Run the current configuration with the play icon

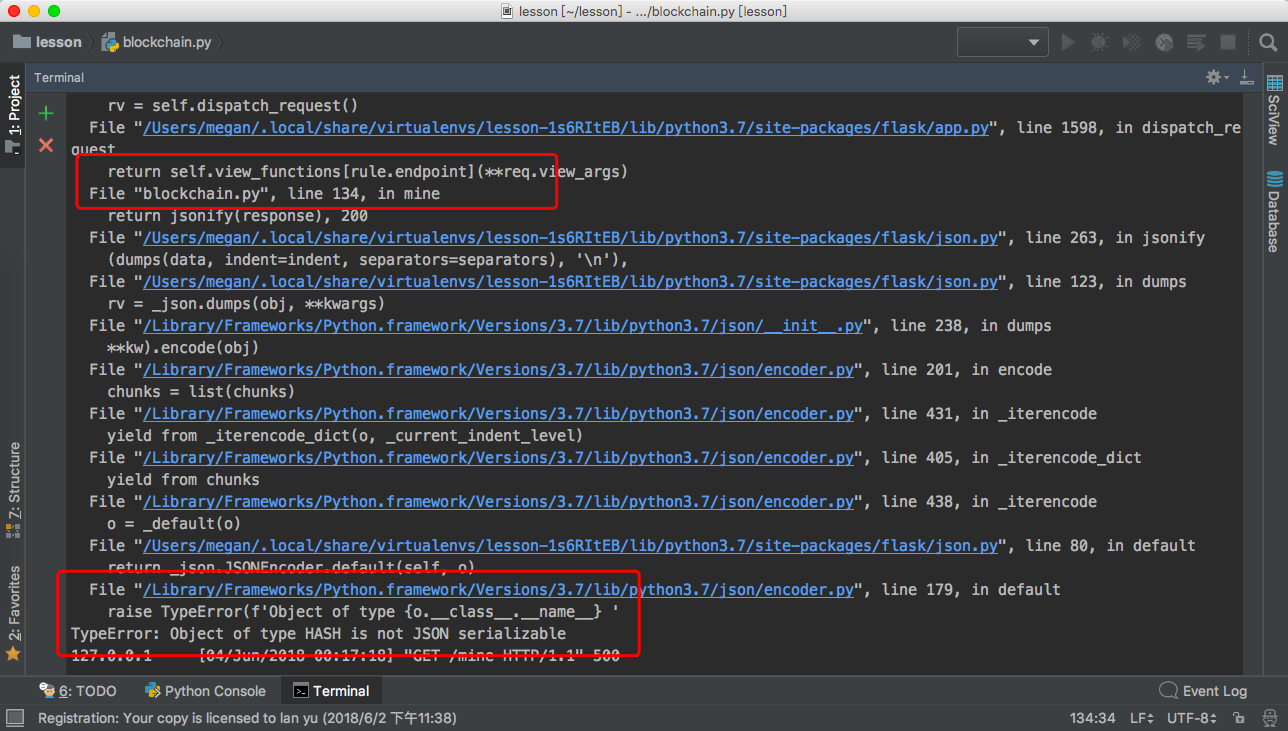[x=1068, y=42]
